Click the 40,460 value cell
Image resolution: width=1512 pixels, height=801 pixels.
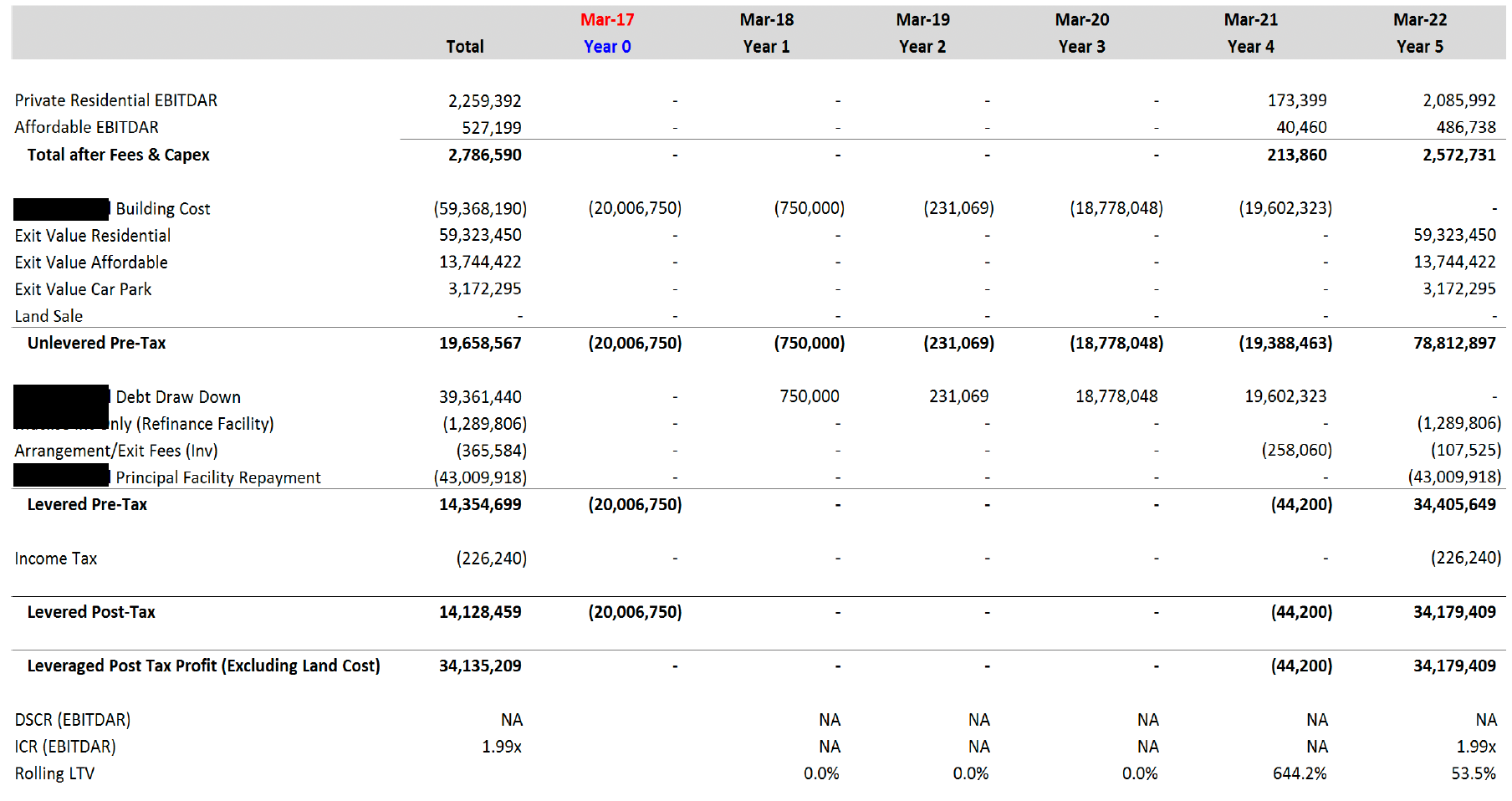1301,127
